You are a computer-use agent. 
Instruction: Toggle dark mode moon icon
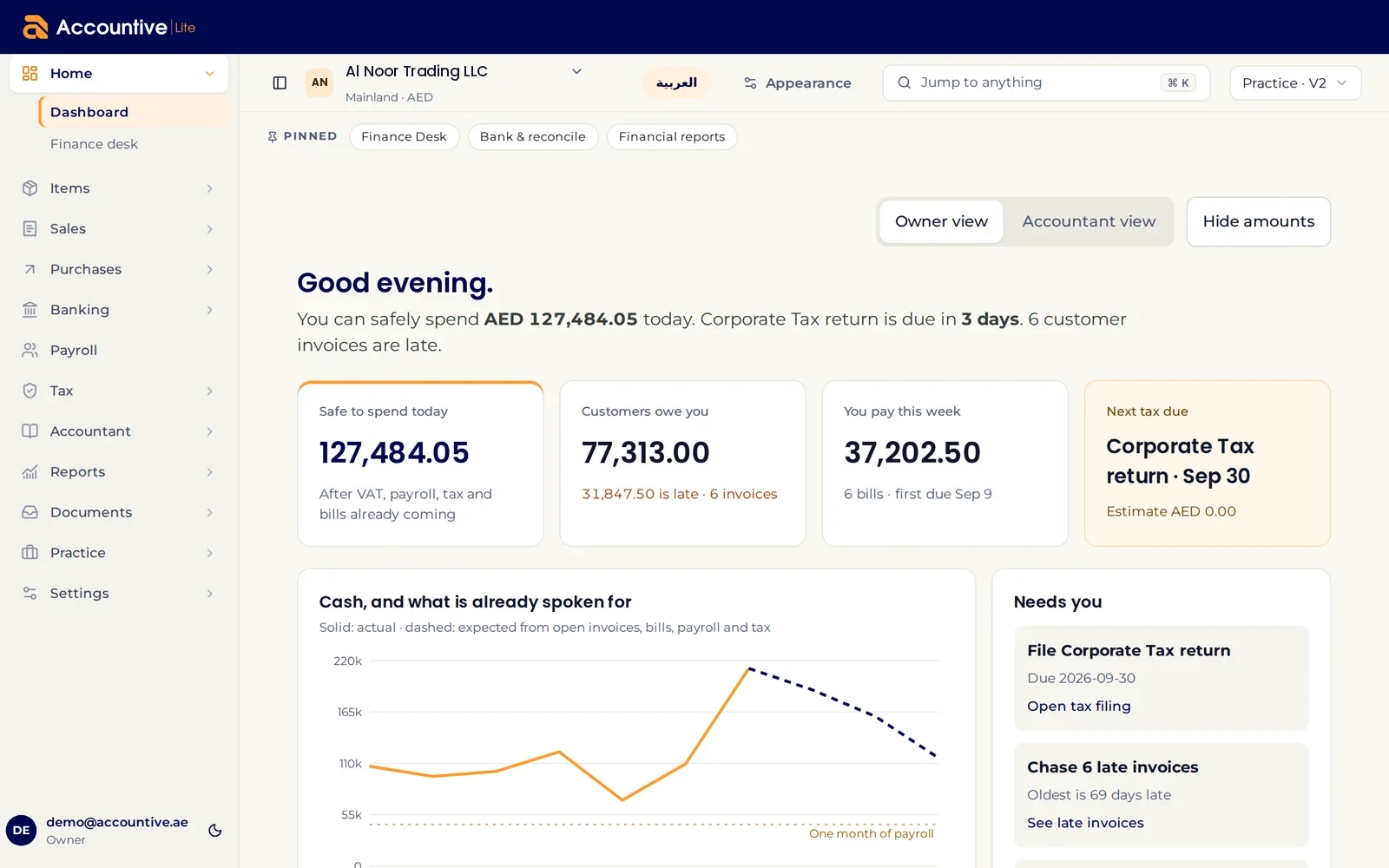click(x=215, y=831)
